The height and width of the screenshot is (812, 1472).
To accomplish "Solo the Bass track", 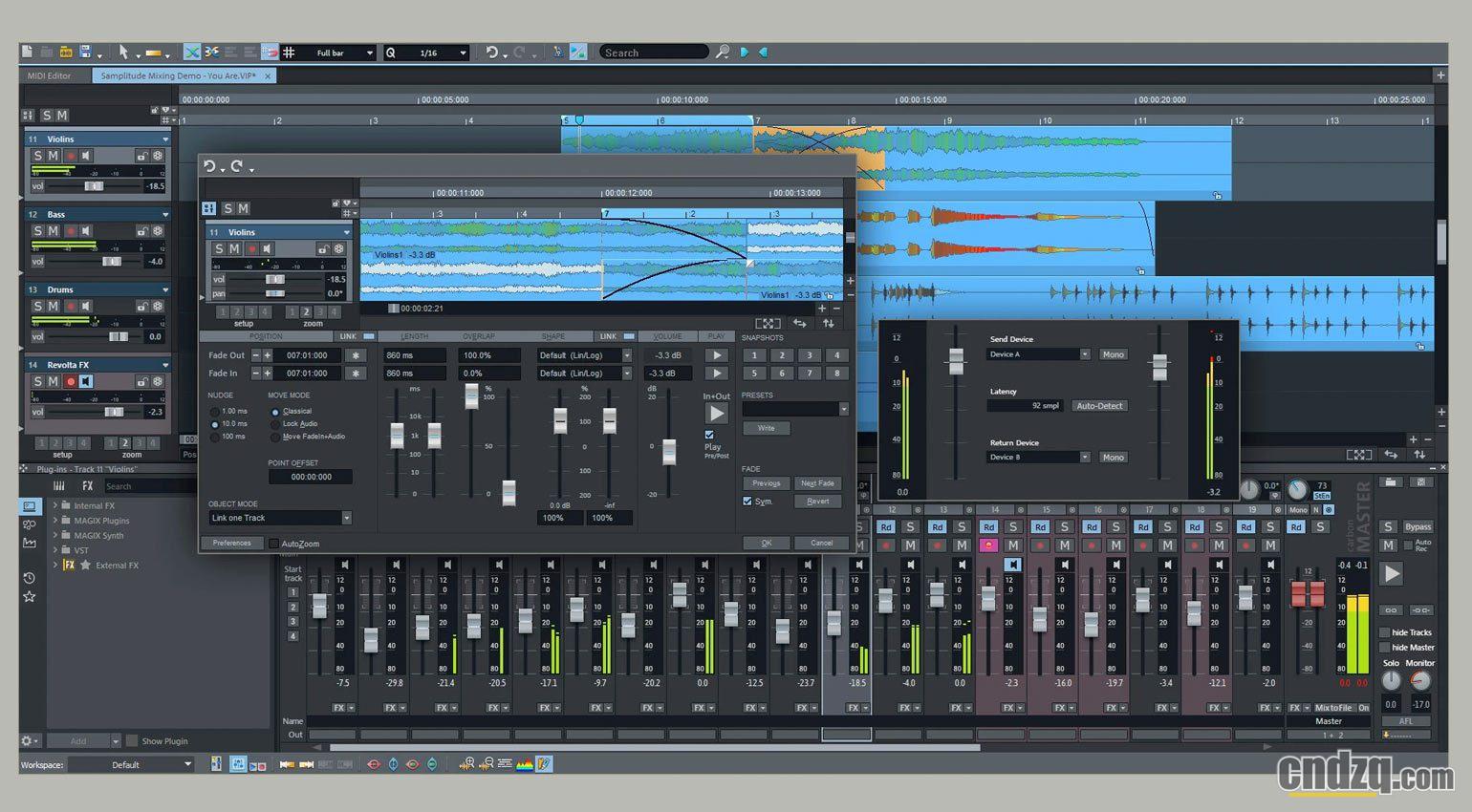I will (38, 231).
